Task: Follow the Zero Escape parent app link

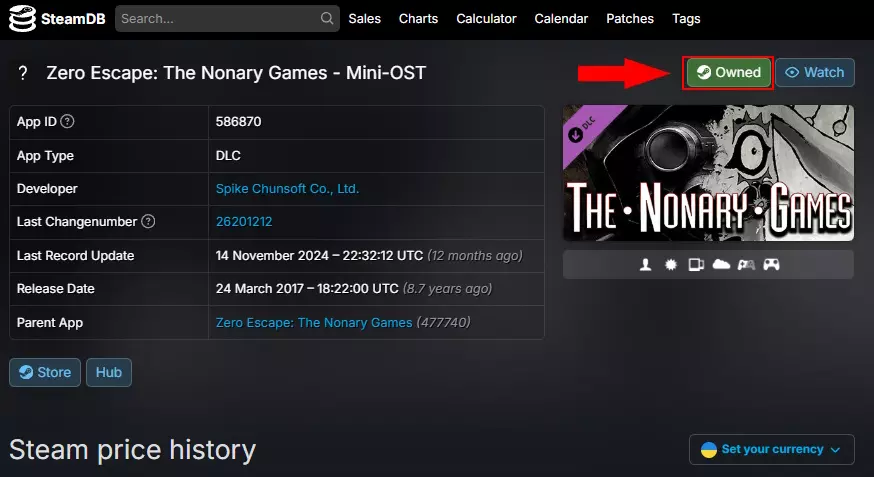Action: click(x=314, y=322)
